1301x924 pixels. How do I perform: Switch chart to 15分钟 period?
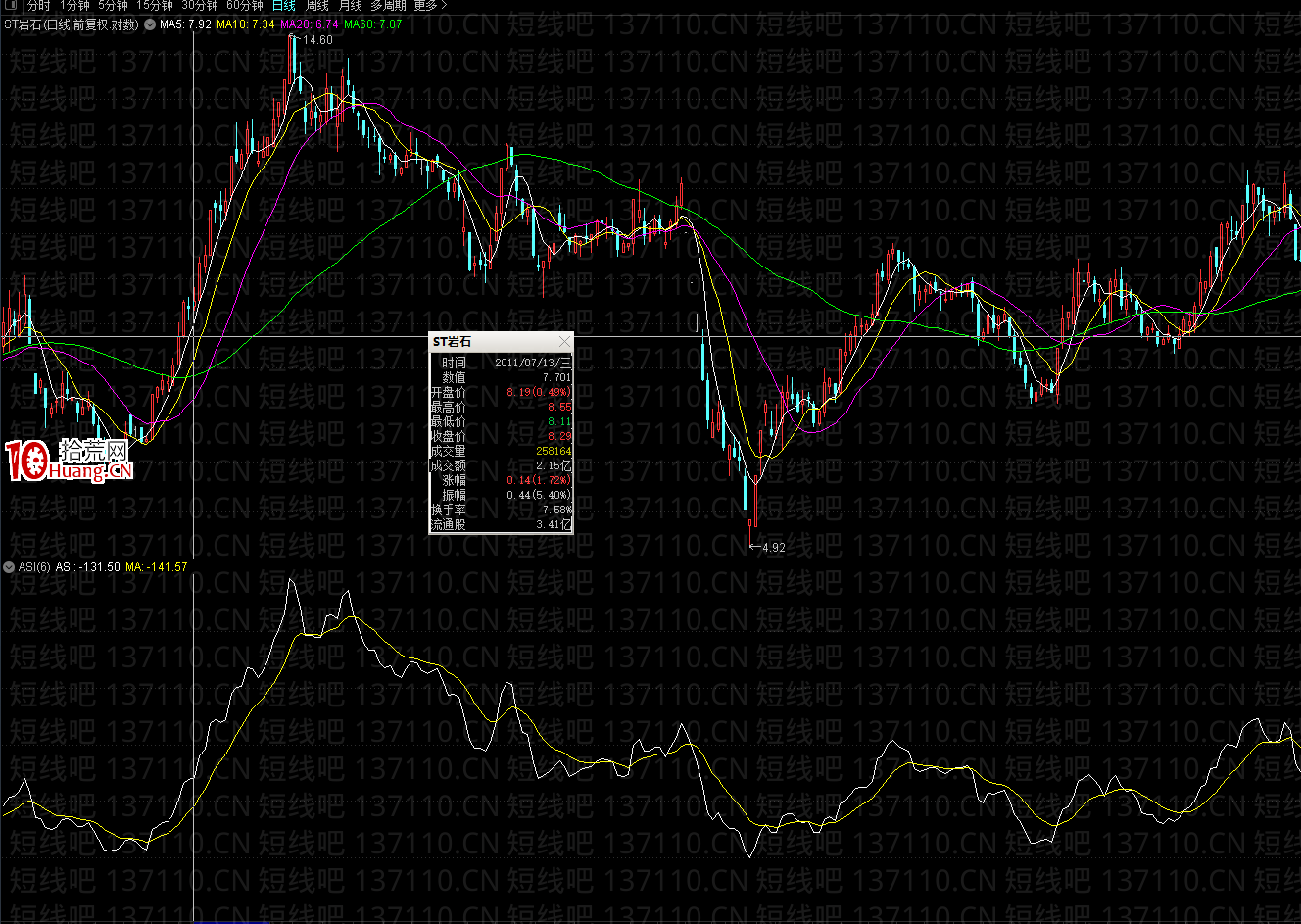tap(154, 6)
